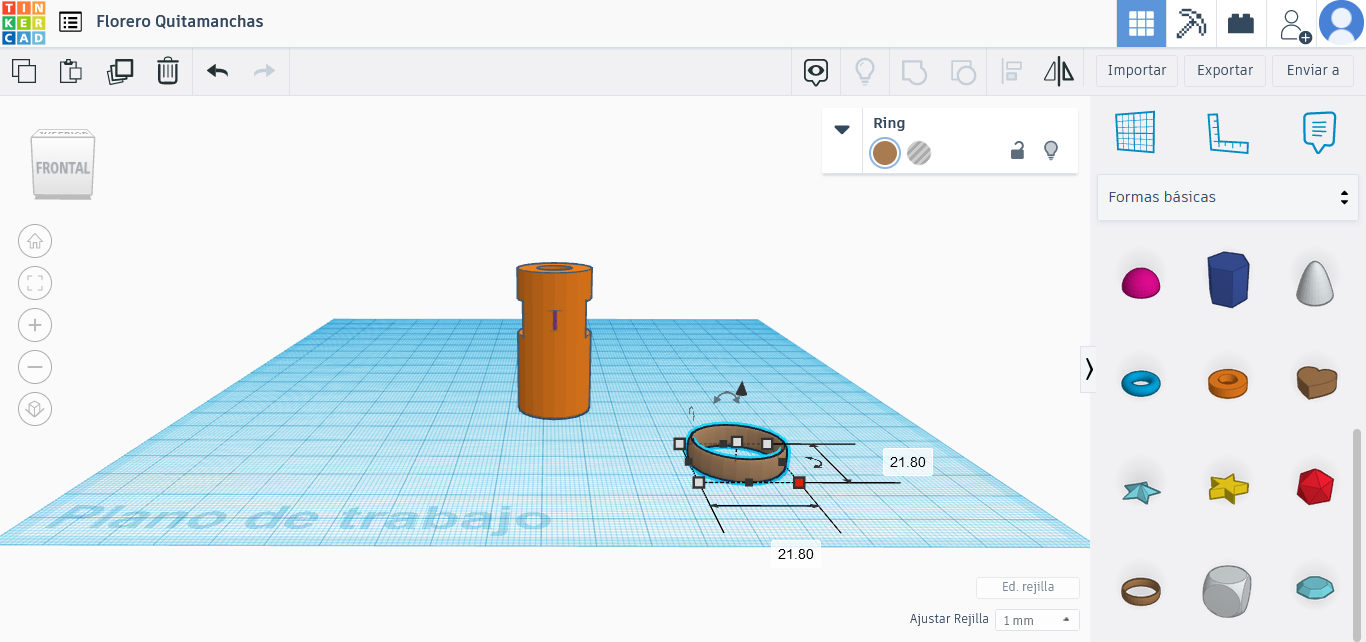Paste from clipboard
Screen dimensions: 1366x642
71,71
